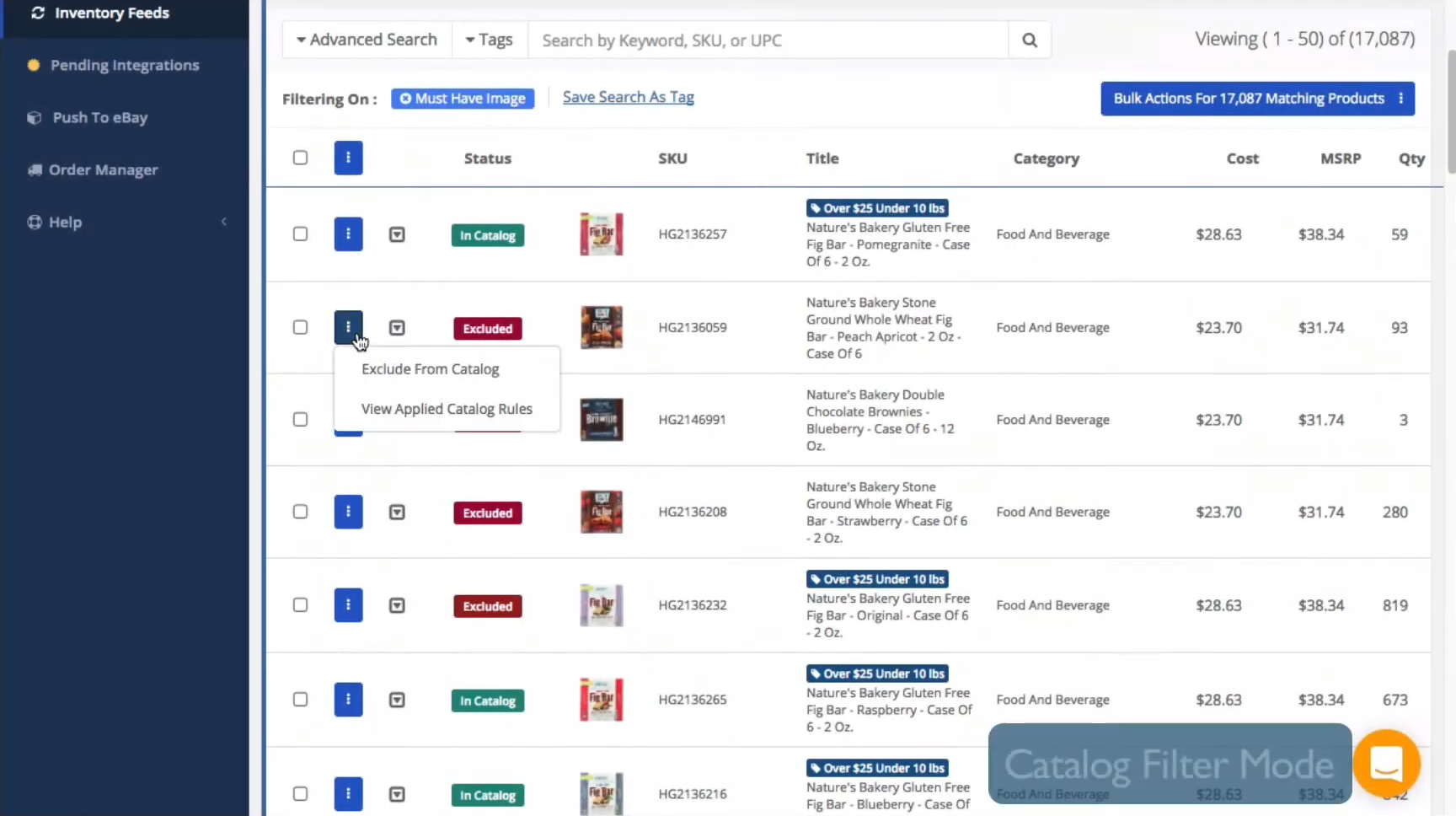Viewport: 1456px width, 816px height.
Task: Click In Catalog badge for HG2136265
Action: point(488,701)
